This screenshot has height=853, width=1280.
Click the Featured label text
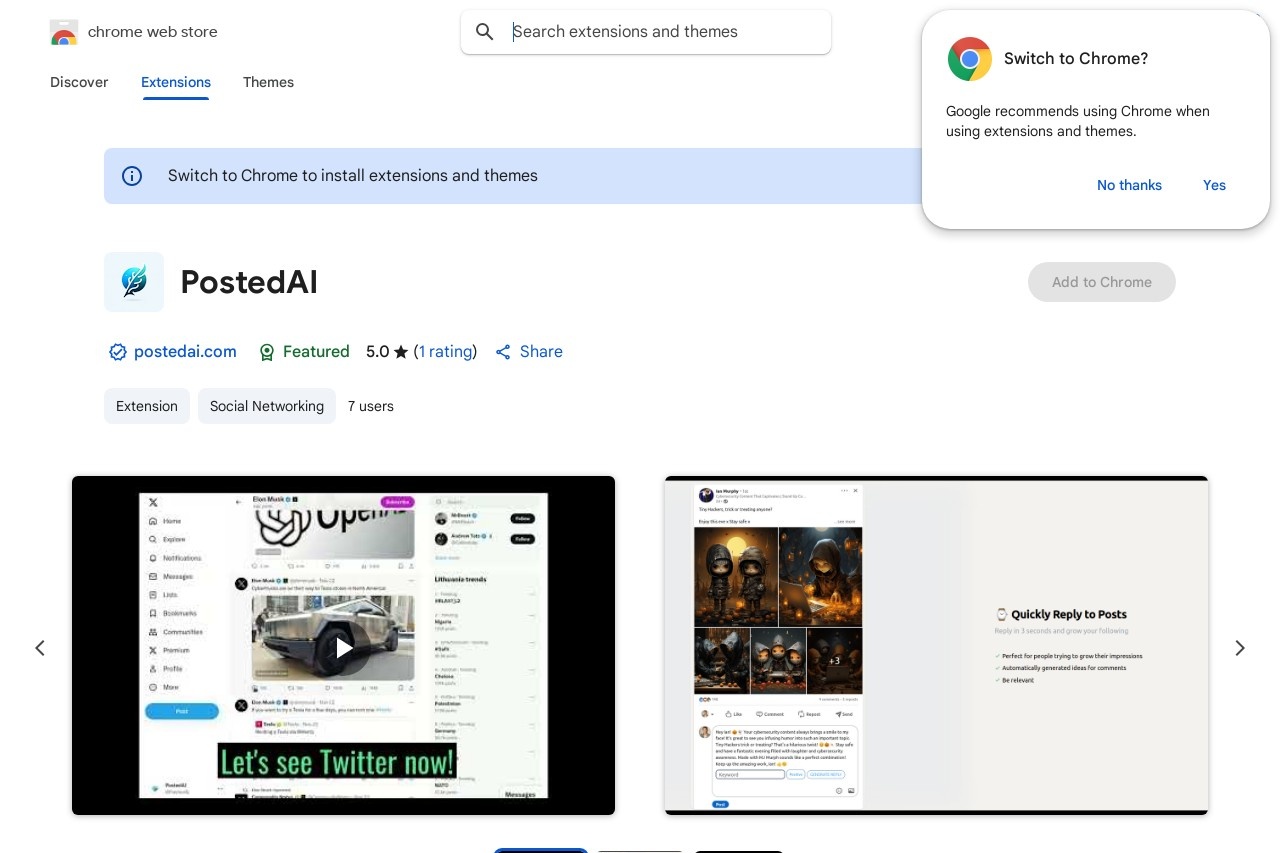tap(316, 352)
